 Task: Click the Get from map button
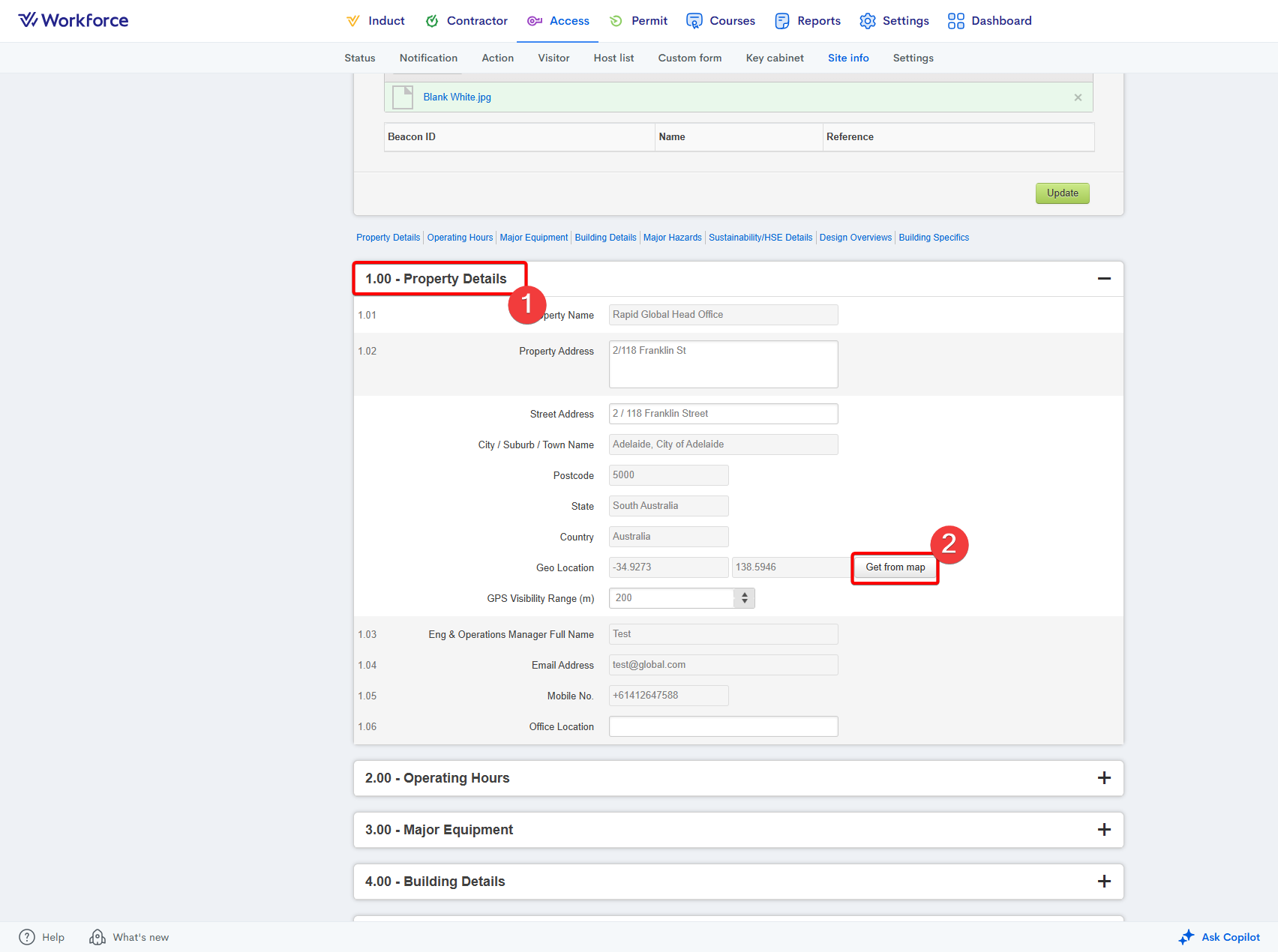coord(895,567)
